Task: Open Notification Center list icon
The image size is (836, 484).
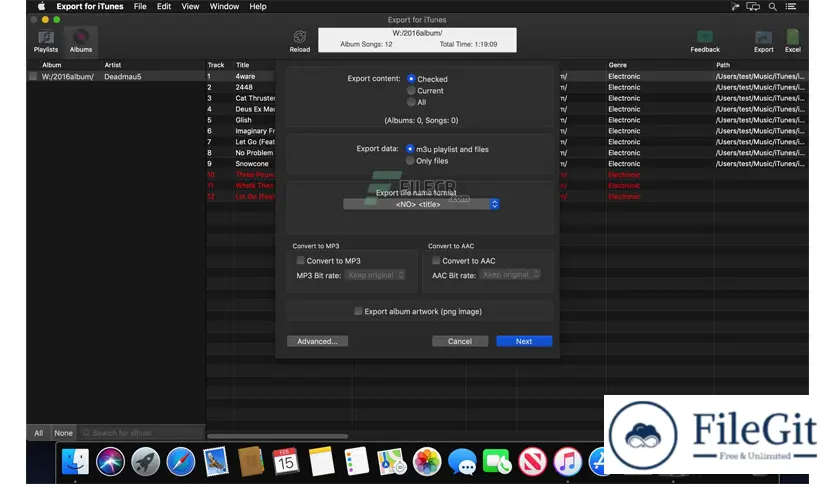Action: pyautogui.click(x=791, y=6)
